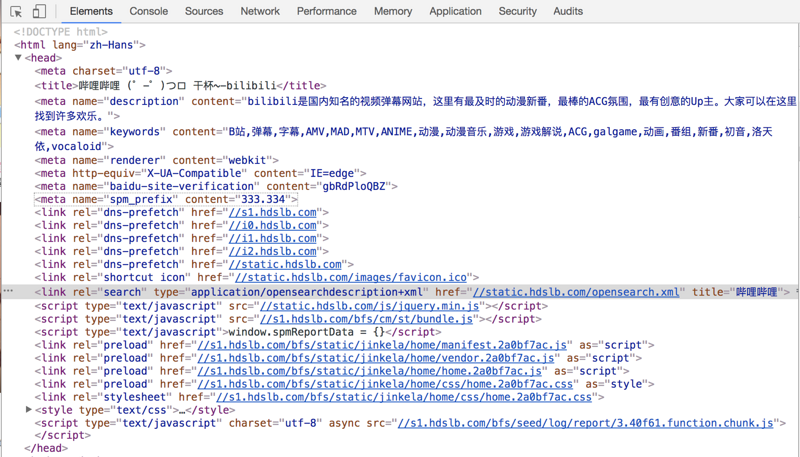This screenshot has height=457, width=800.
Task: Open the Application tab
Action: [x=455, y=11]
